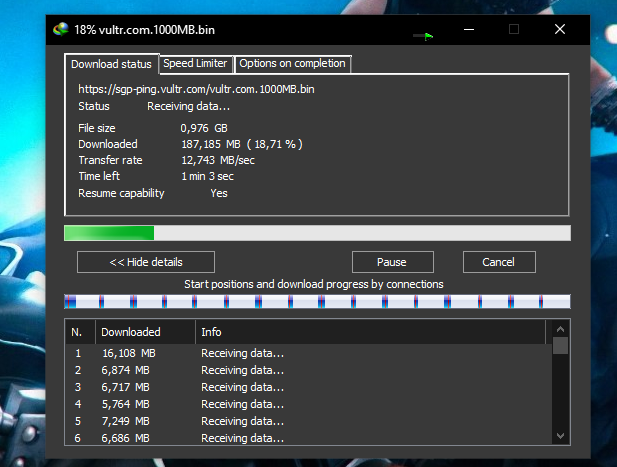
Task: Click the Hide details button
Action: pyautogui.click(x=146, y=262)
